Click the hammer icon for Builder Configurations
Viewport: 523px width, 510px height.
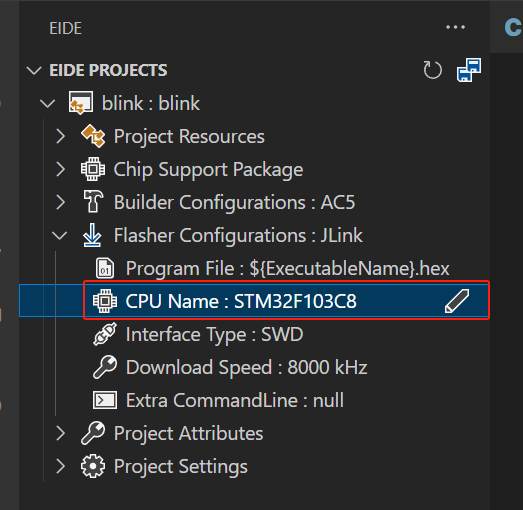click(x=93, y=201)
